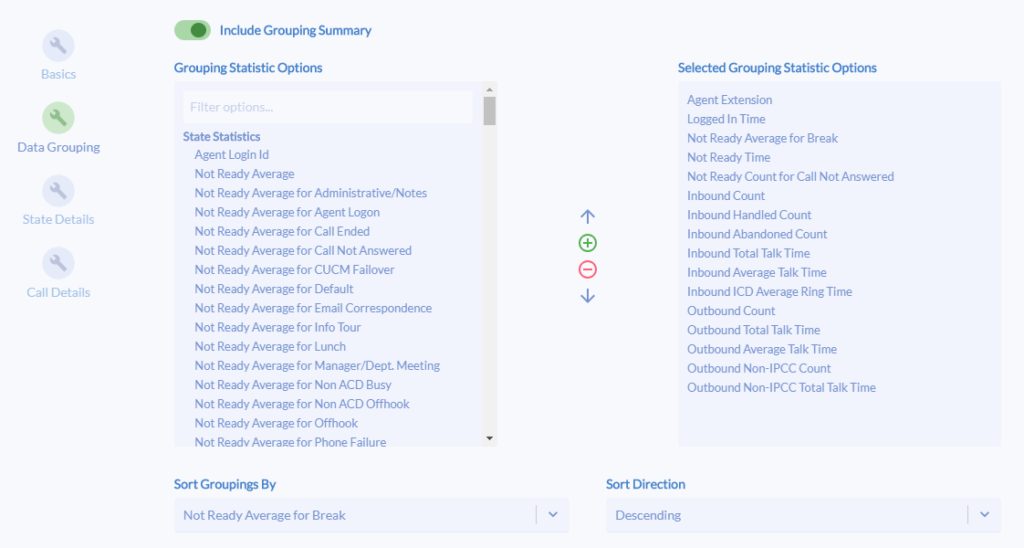Click the options list scroll-up arrow
The image size is (1024, 548).
coord(490,89)
